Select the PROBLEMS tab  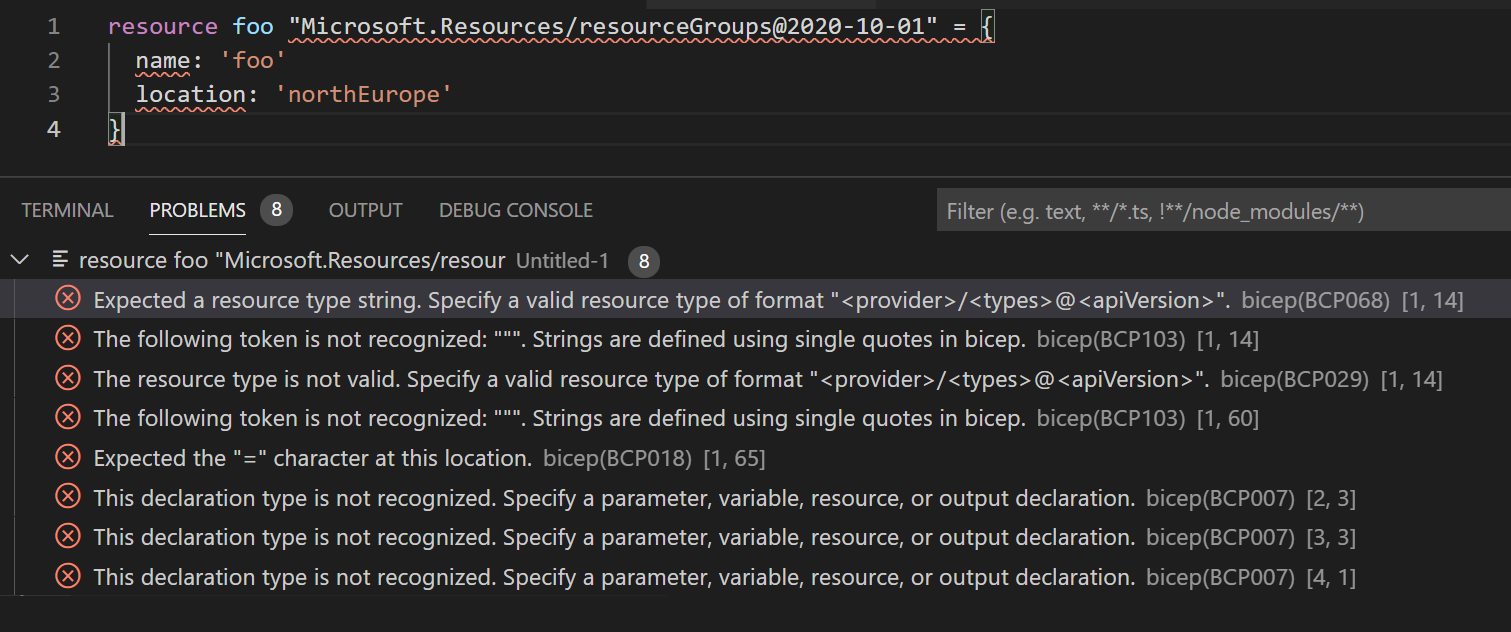tap(197, 210)
